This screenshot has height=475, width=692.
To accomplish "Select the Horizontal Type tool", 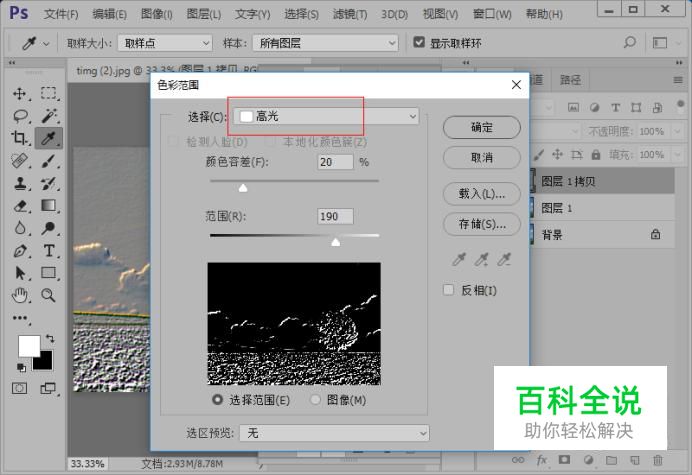I will (49, 251).
